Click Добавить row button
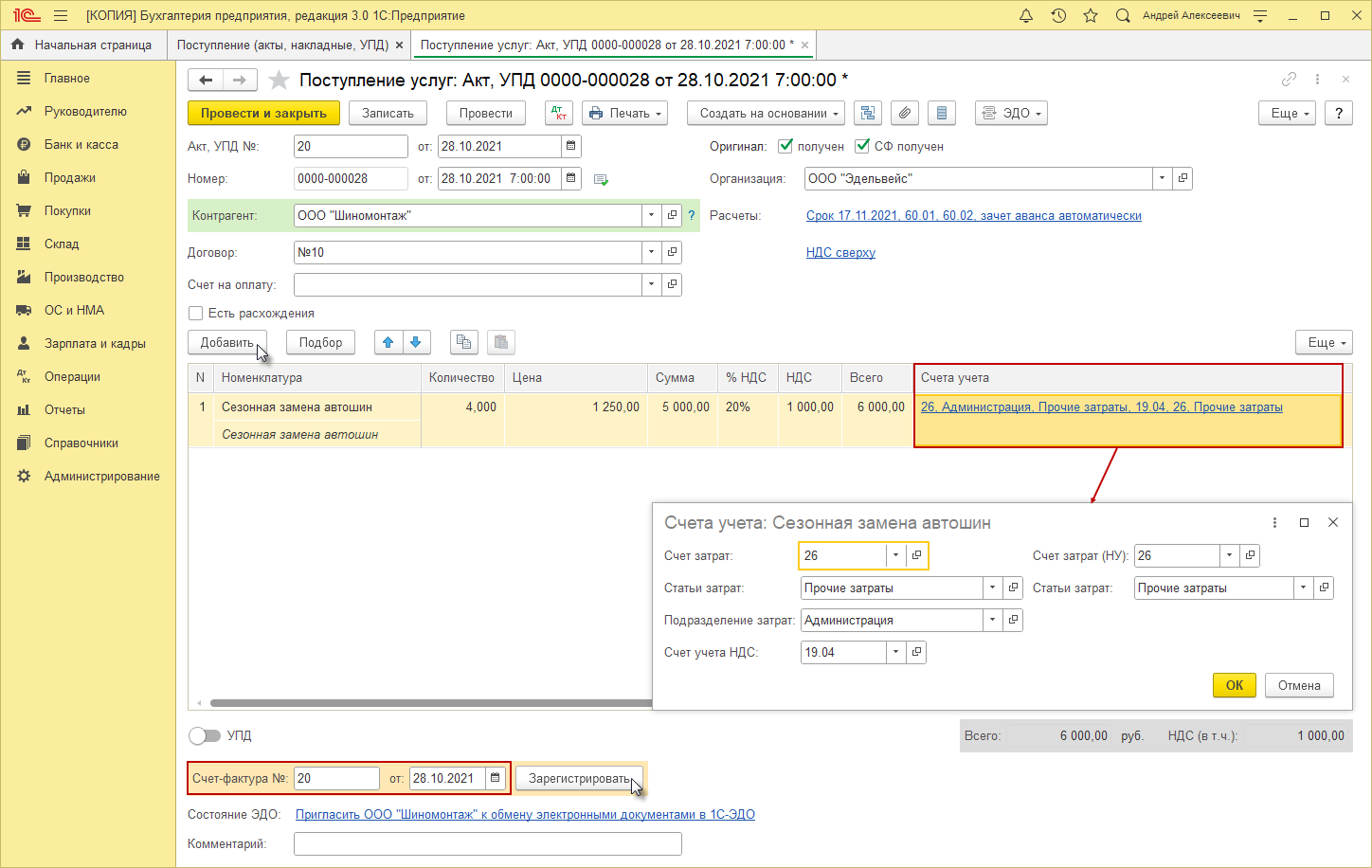This screenshot has height=868, width=1372. [227, 342]
